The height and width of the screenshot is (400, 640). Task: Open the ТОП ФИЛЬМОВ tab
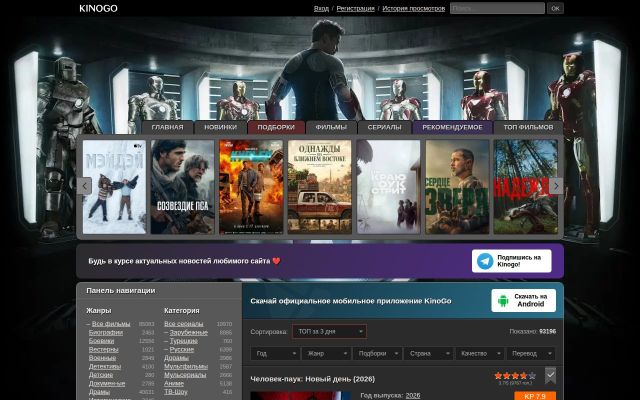point(528,127)
